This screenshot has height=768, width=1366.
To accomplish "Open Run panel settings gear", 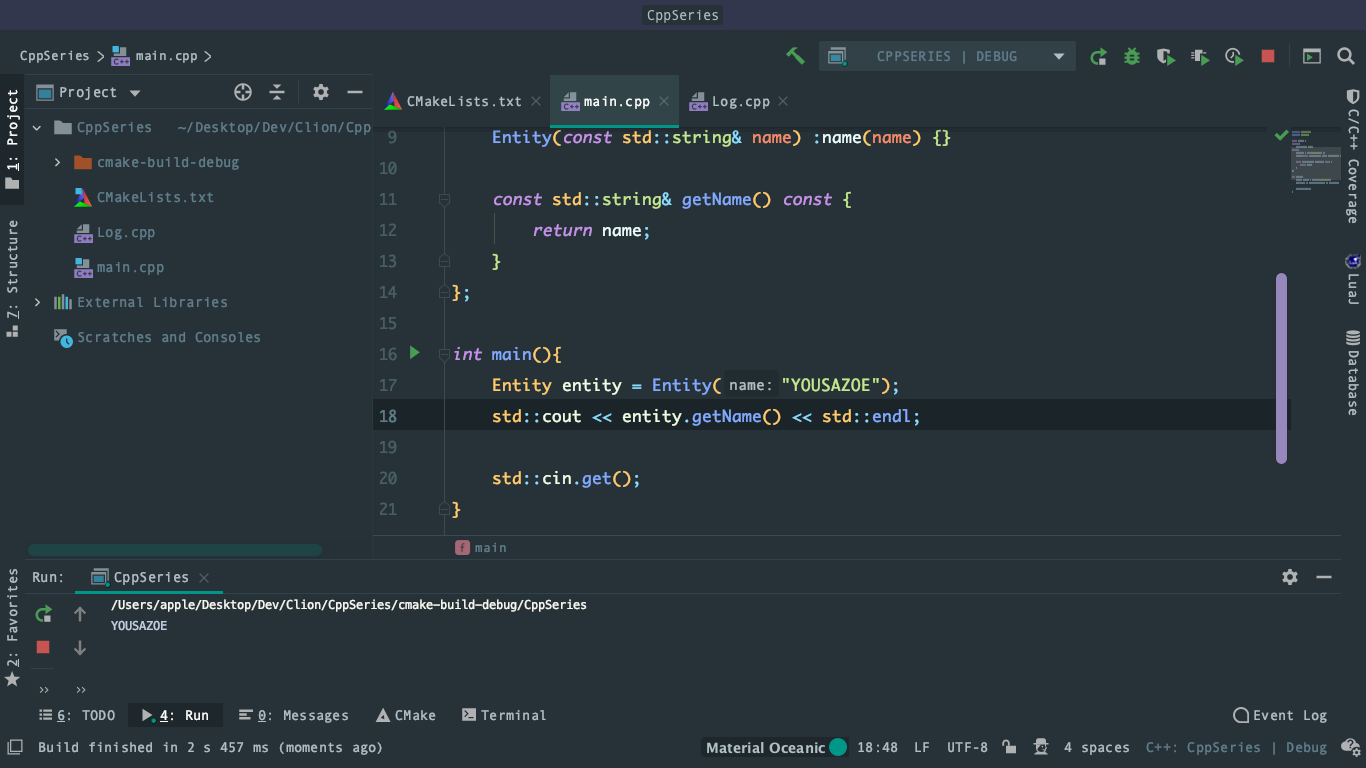I will pyautogui.click(x=1290, y=577).
